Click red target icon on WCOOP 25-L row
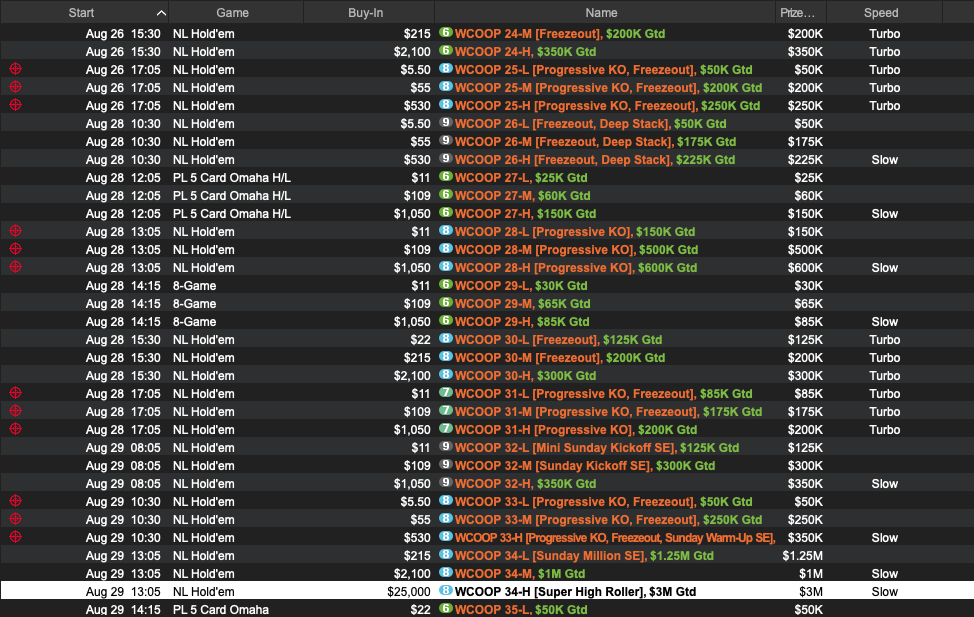The image size is (974, 617). [16, 69]
